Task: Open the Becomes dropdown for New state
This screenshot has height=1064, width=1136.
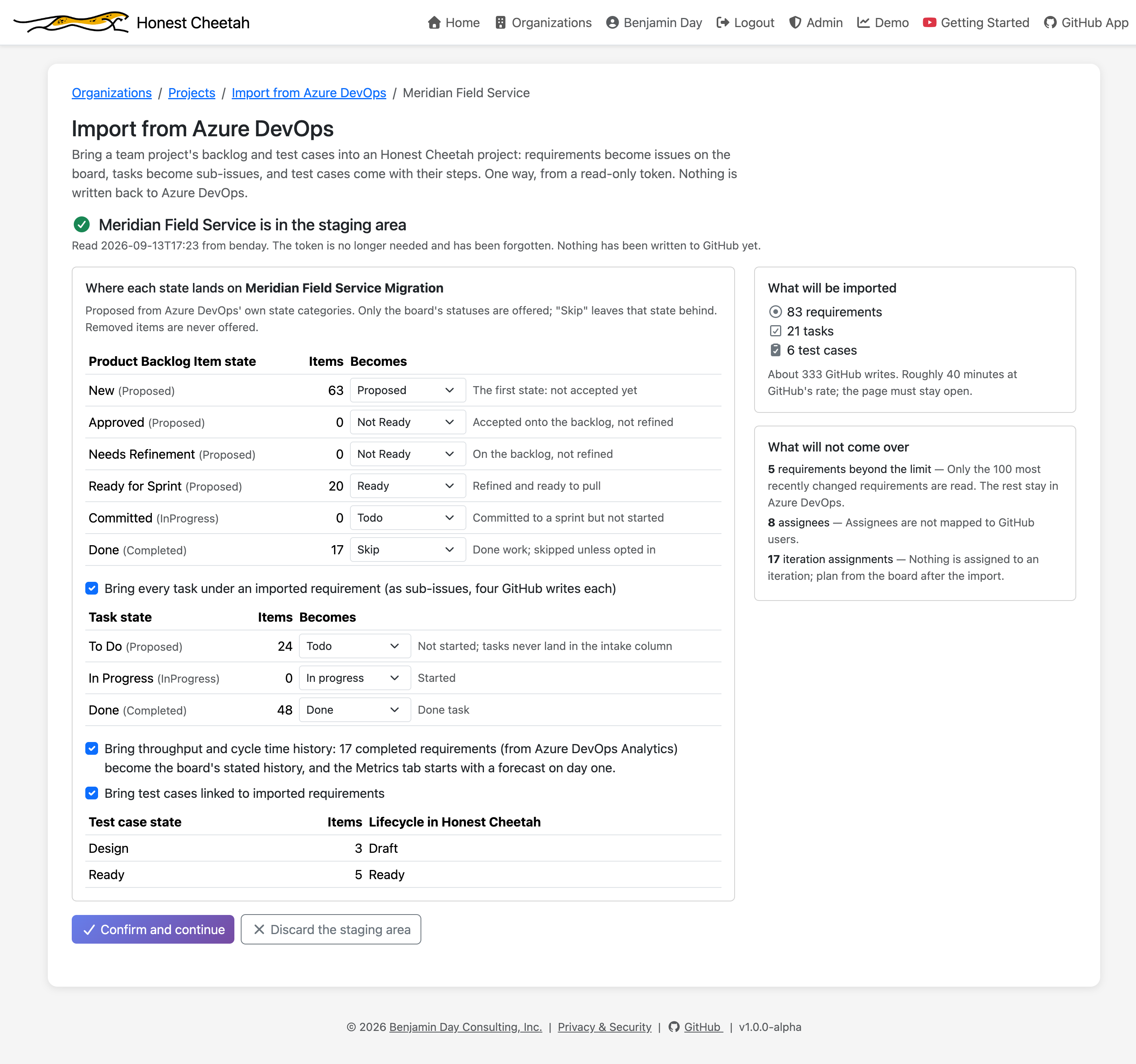Action: (x=407, y=390)
